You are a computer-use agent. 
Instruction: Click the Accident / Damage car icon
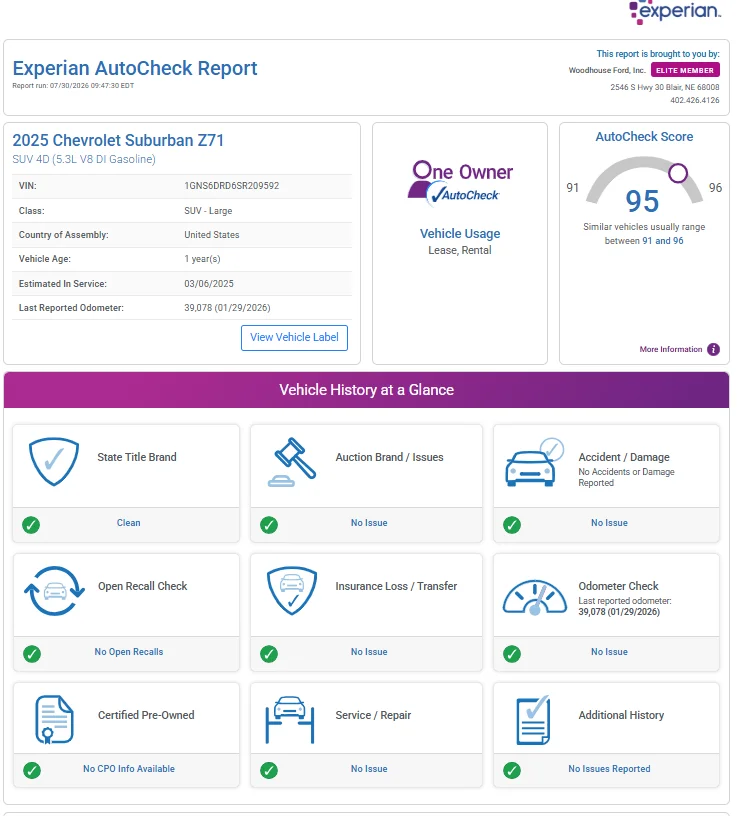534,462
